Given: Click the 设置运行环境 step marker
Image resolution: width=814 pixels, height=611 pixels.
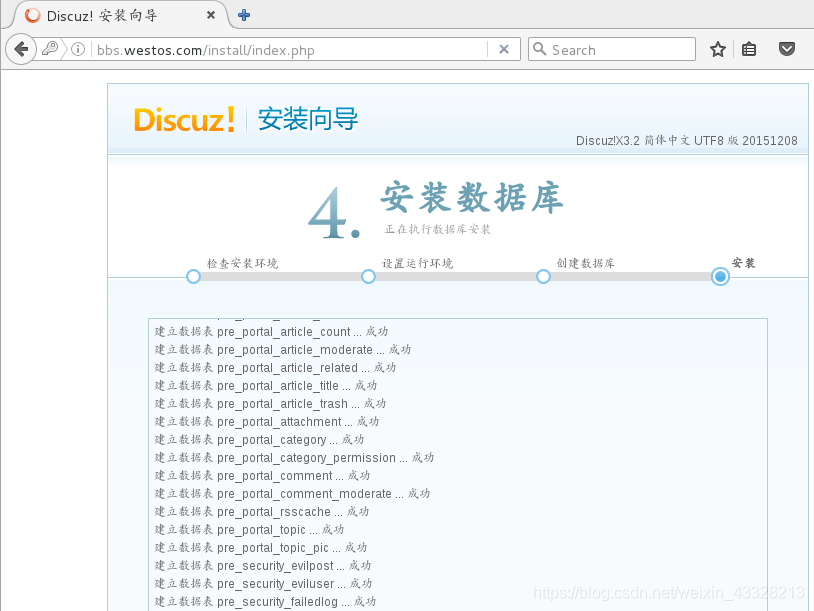Looking at the screenshot, I should [368, 277].
